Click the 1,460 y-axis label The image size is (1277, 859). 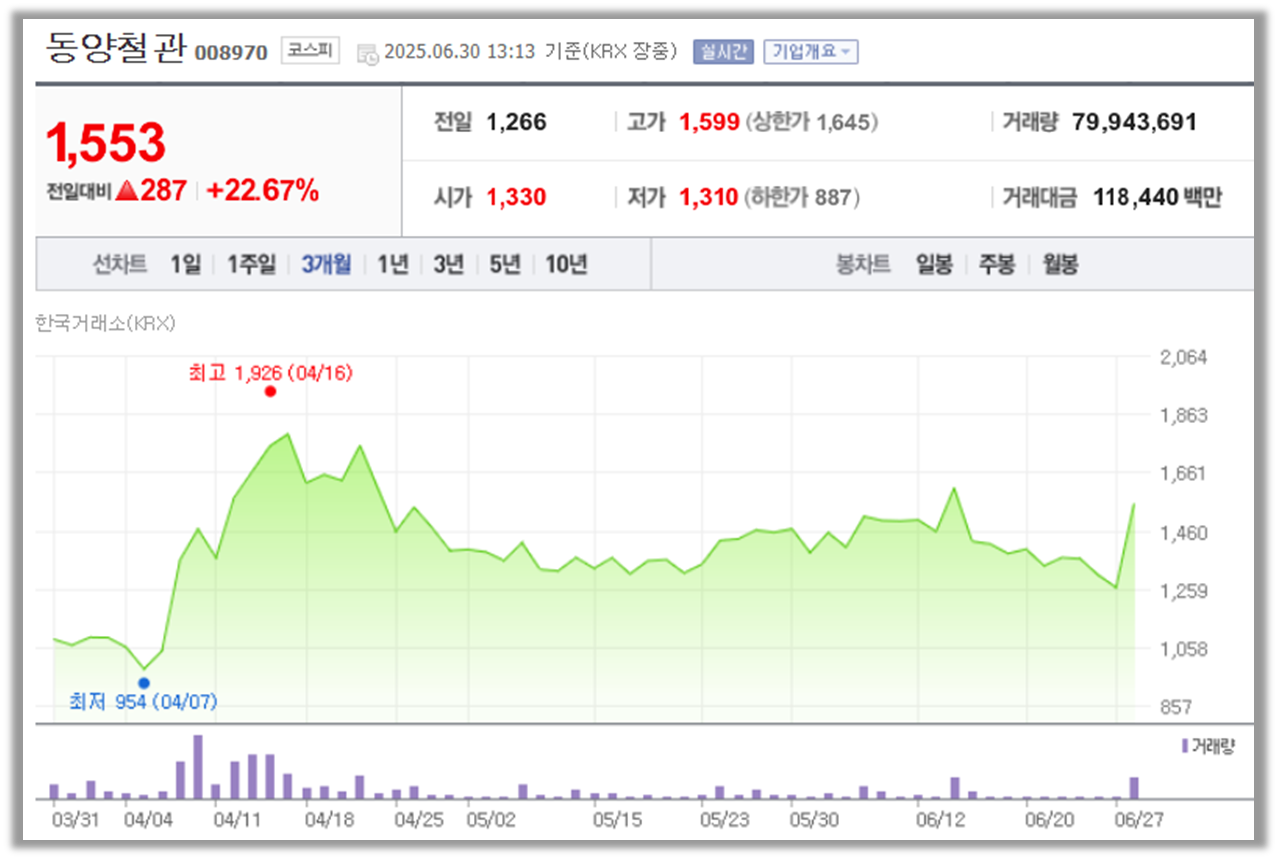click(x=1185, y=532)
